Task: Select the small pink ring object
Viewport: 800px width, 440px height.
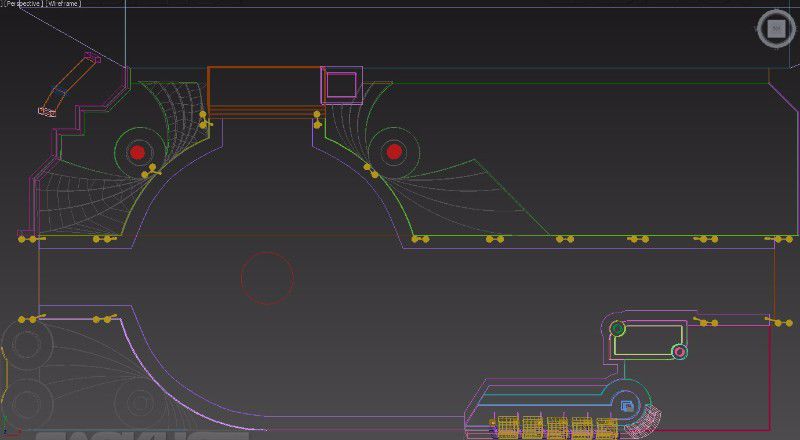Action: [x=679, y=352]
